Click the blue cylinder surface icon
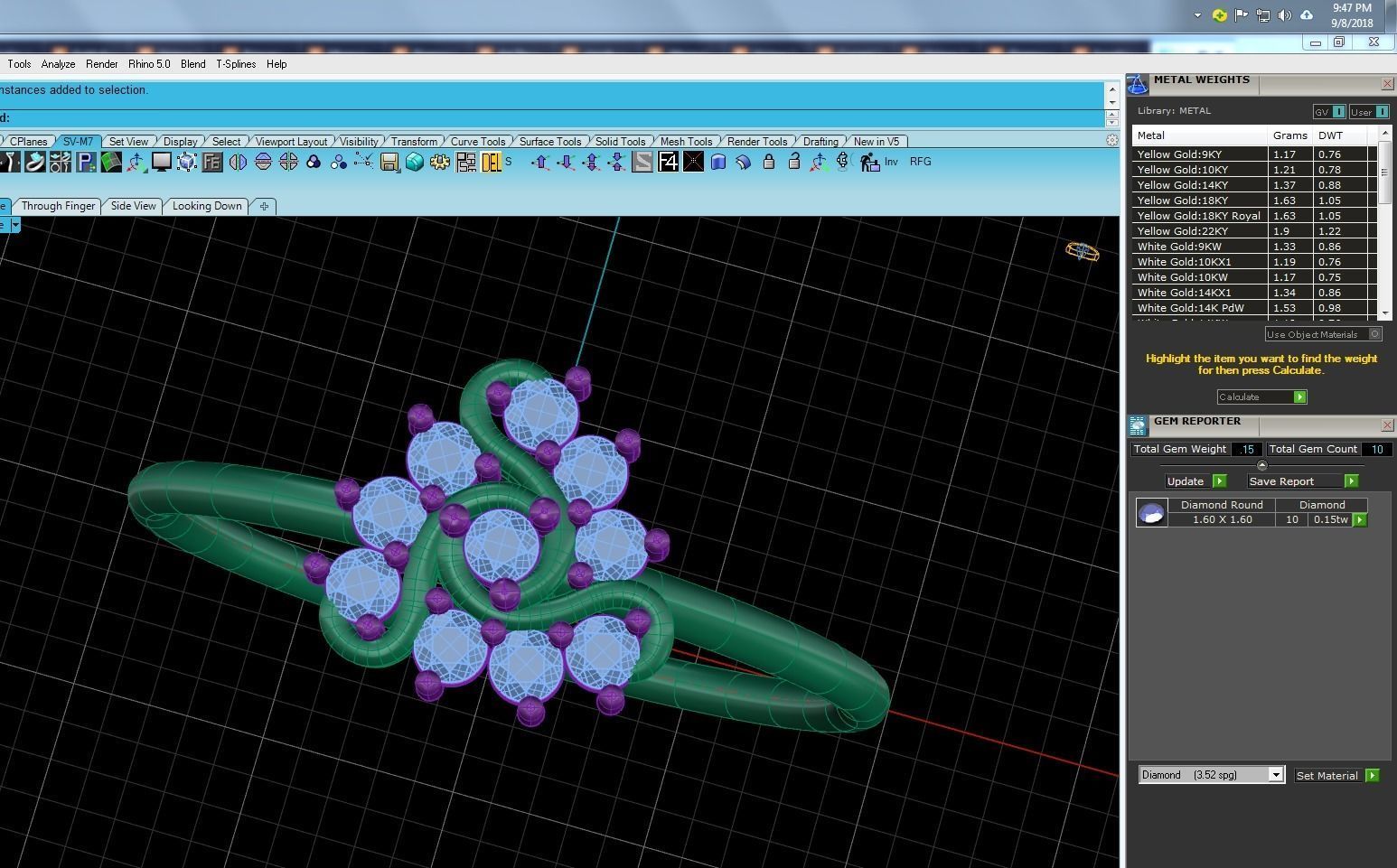1397x868 pixels. click(x=718, y=162)
